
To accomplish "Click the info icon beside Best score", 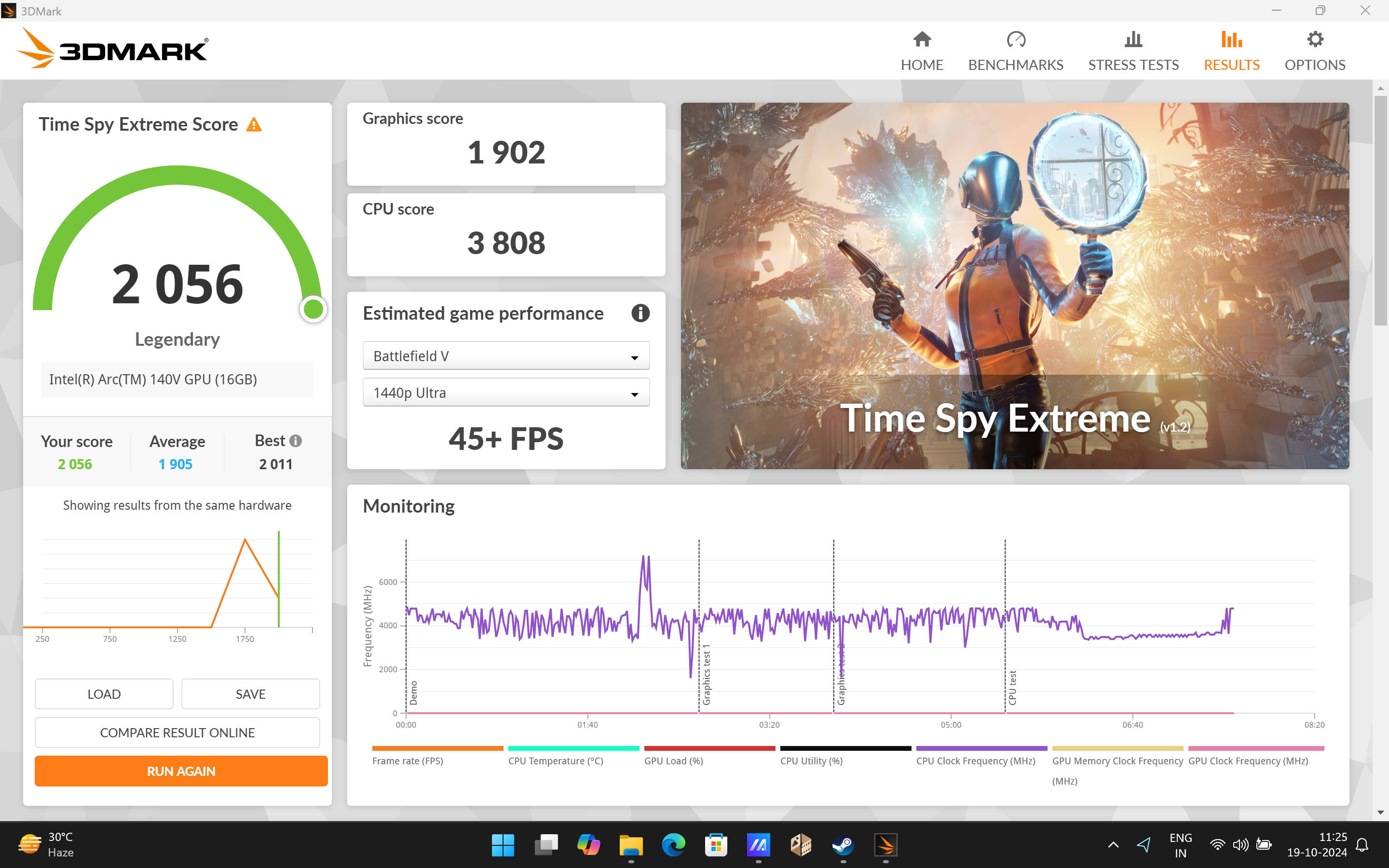I will [x=296, y=441].
